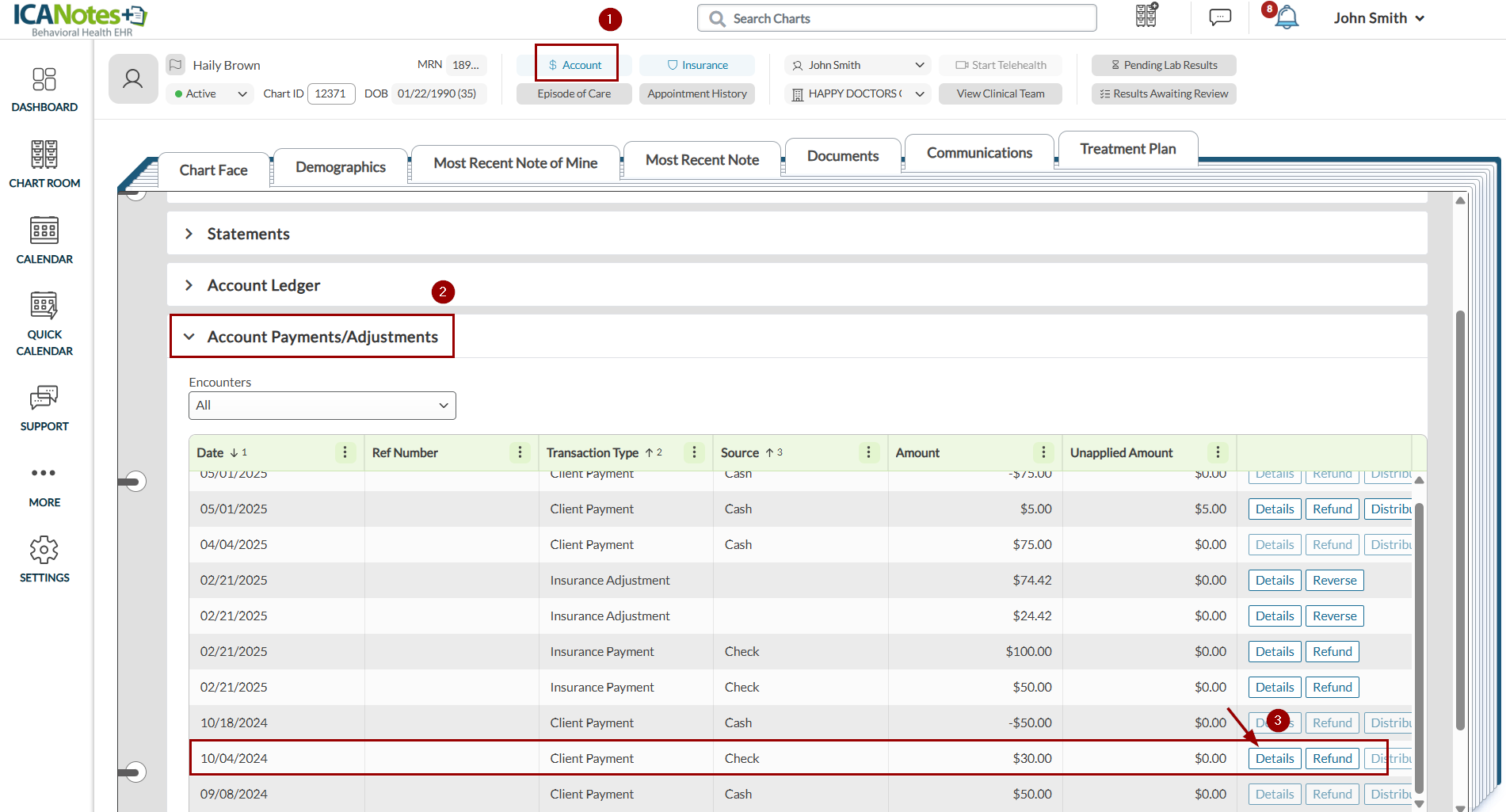Sort by Transaction Type column header

tap(593, 452)
